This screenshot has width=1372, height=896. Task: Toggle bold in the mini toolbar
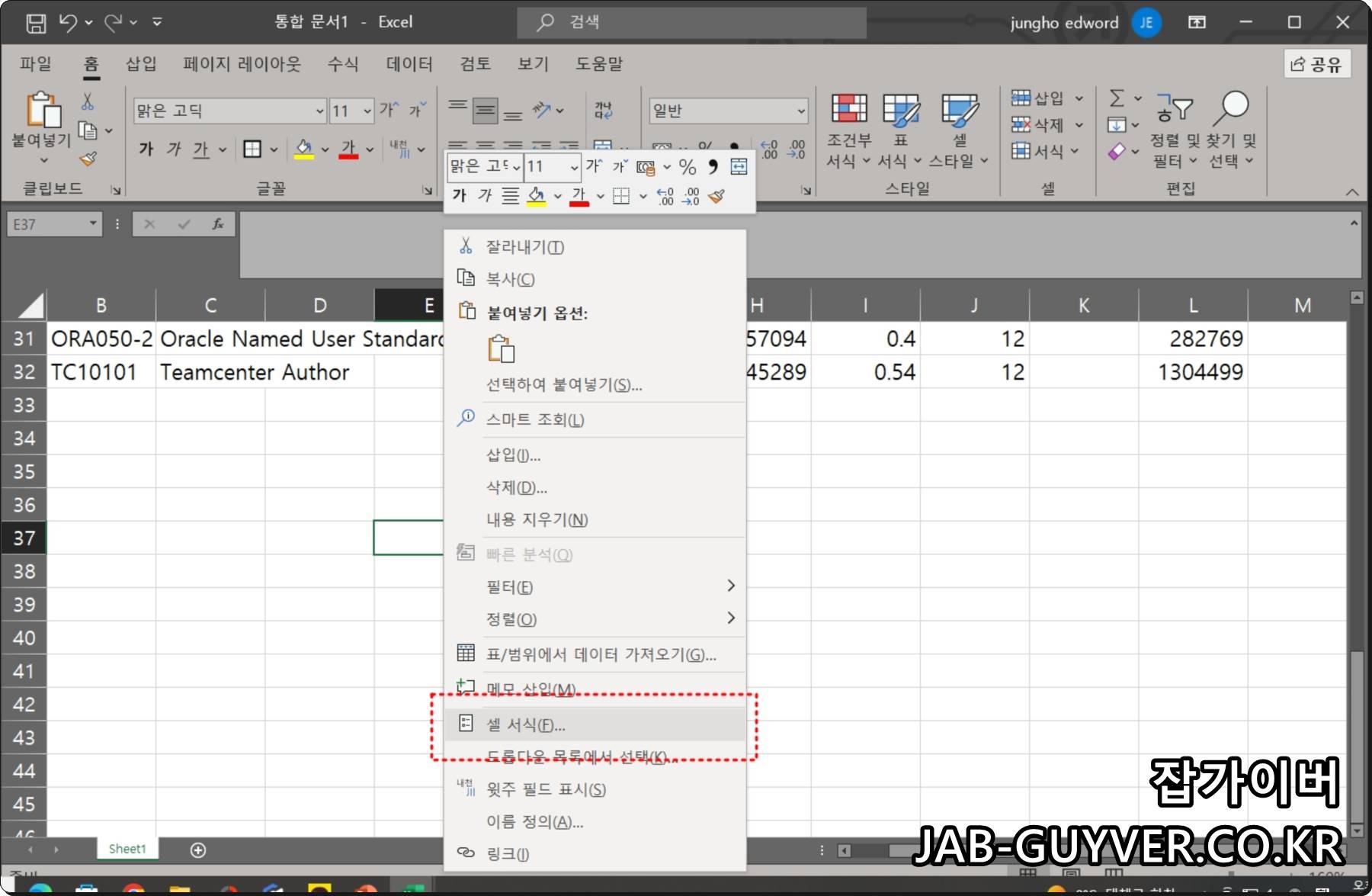[459, 196]
